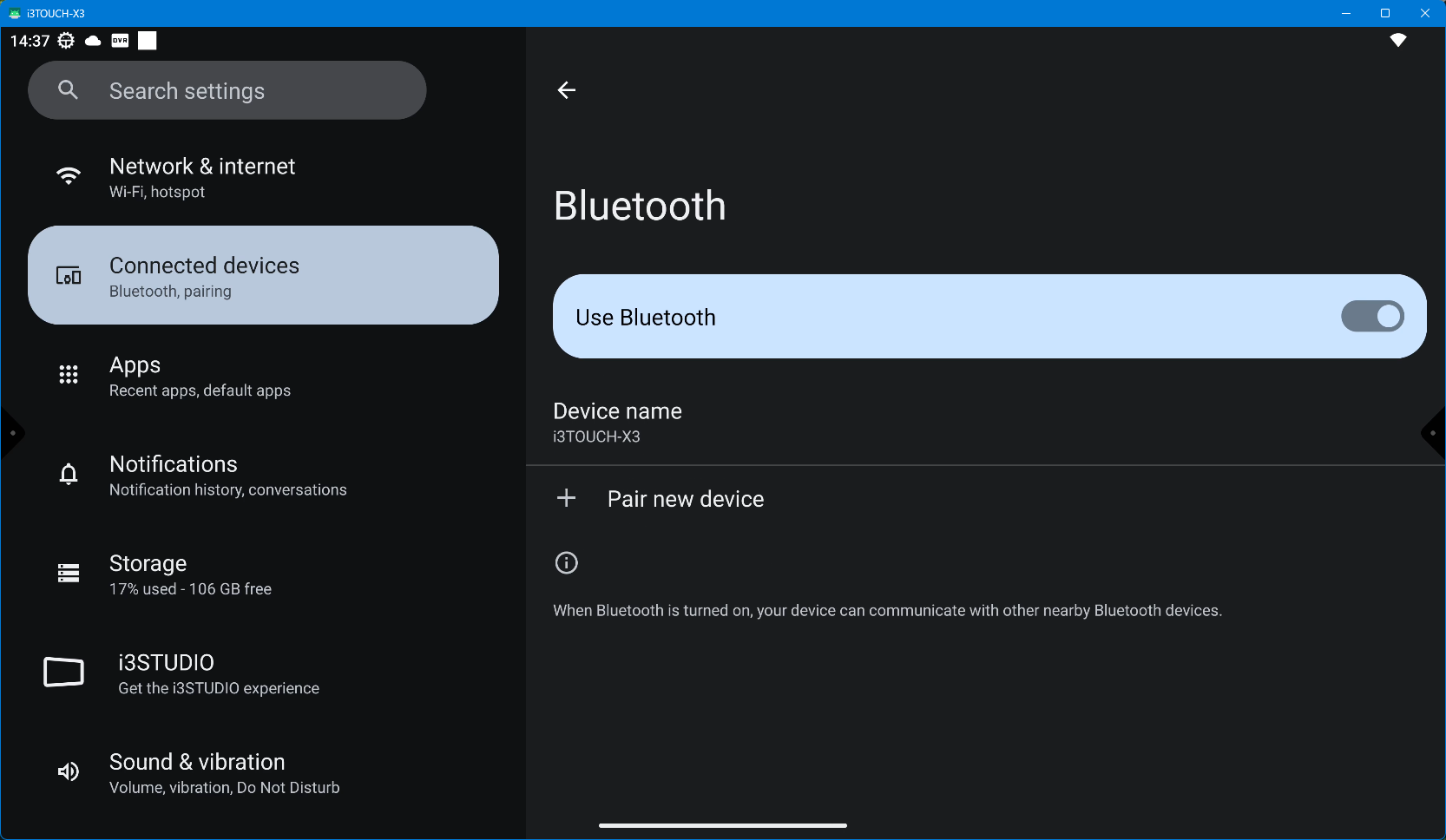Click the Storage icon

[x=69, y=573]
